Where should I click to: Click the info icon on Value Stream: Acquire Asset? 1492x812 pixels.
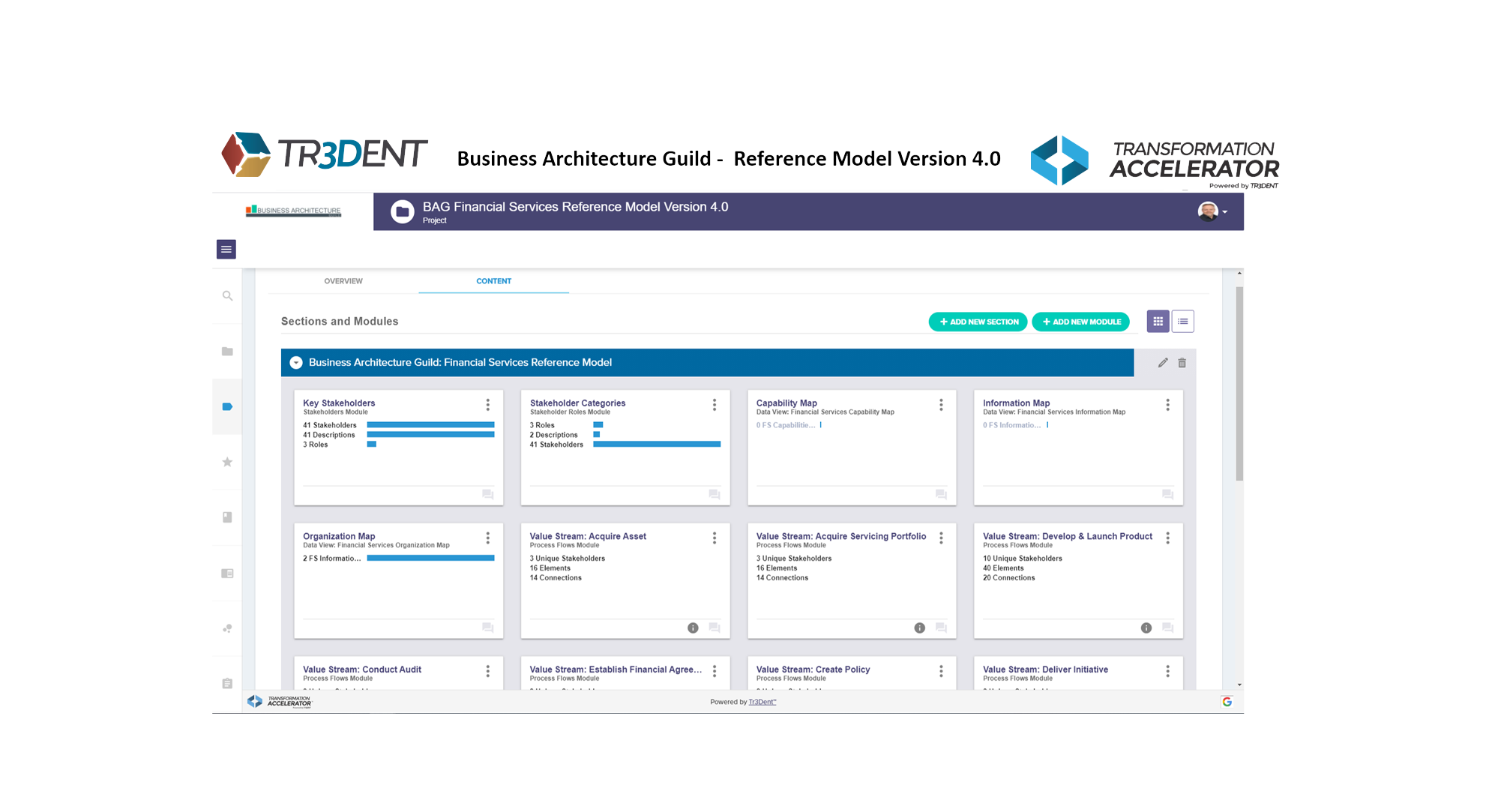pos(692,628)
